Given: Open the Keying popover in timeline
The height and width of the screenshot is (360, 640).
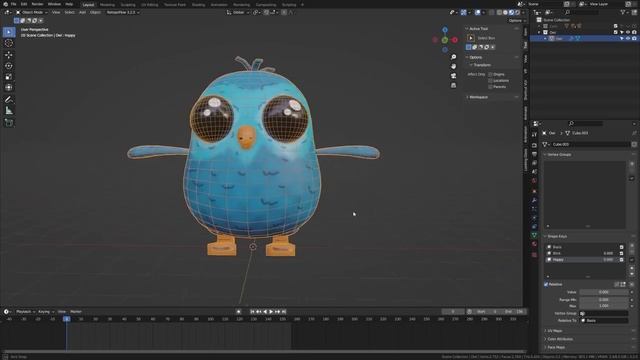Looking at the screenshot, I should tap(46, 311).
